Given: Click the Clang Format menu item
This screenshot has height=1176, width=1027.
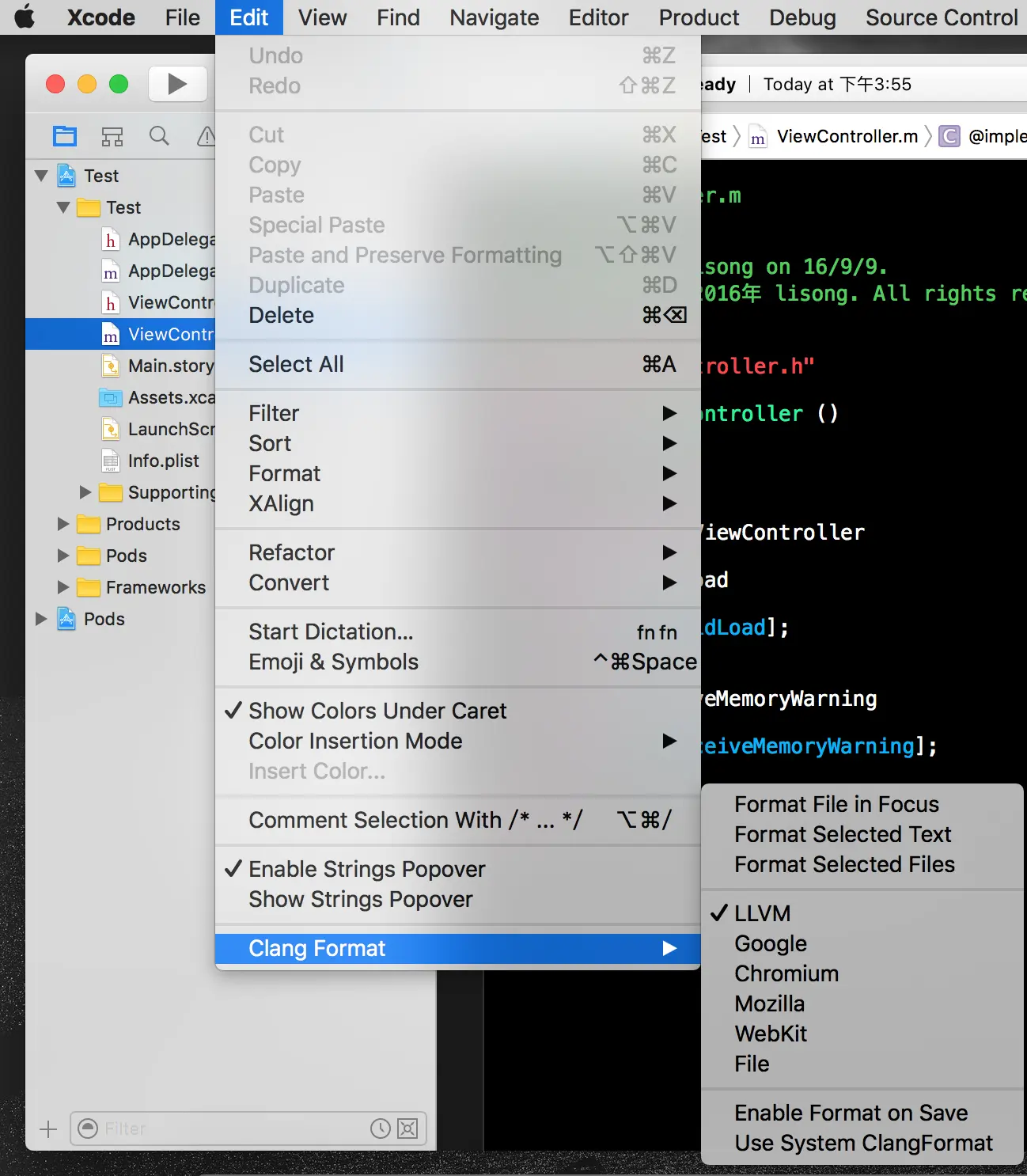Looking at the screenshot, I should [457, 948].
